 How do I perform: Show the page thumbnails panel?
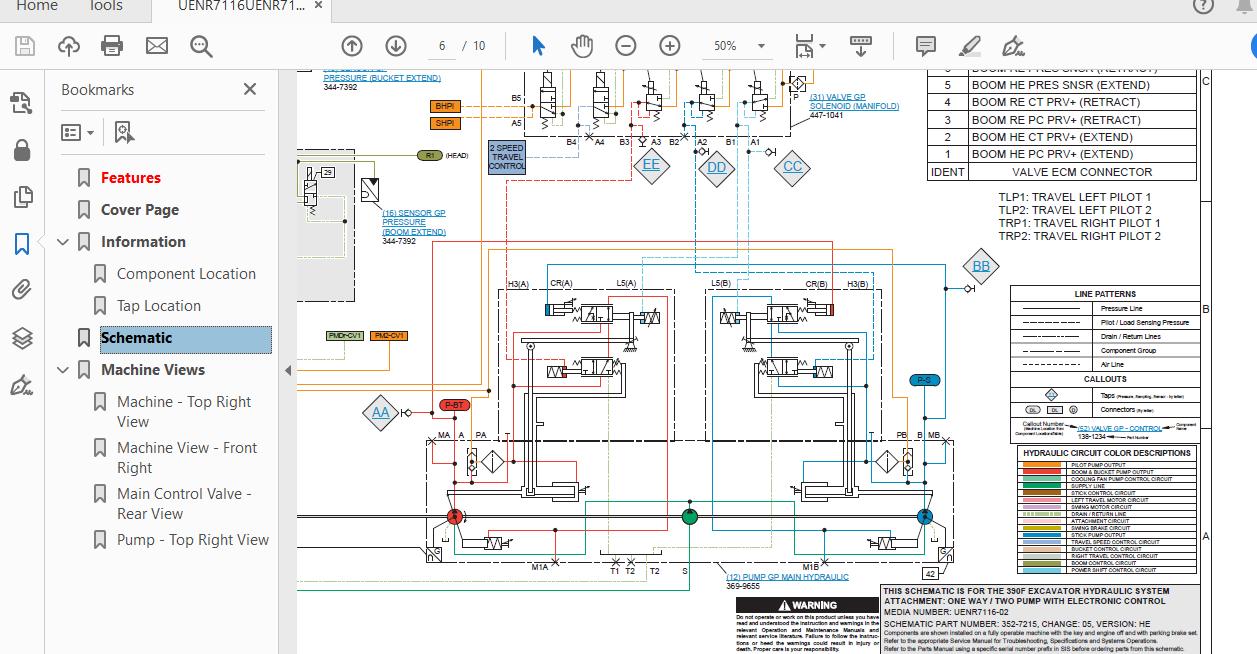(21, 197)
